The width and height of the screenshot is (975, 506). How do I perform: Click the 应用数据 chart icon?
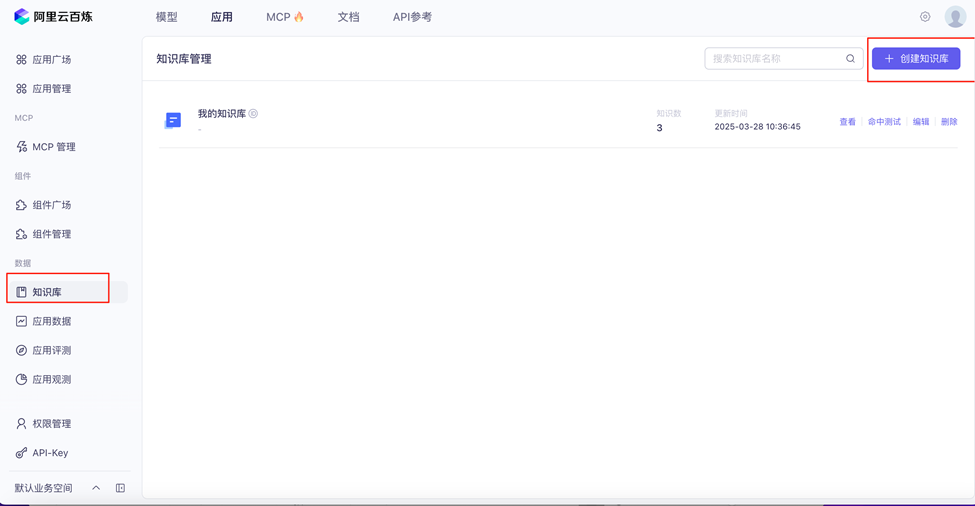tap(21, 321)
